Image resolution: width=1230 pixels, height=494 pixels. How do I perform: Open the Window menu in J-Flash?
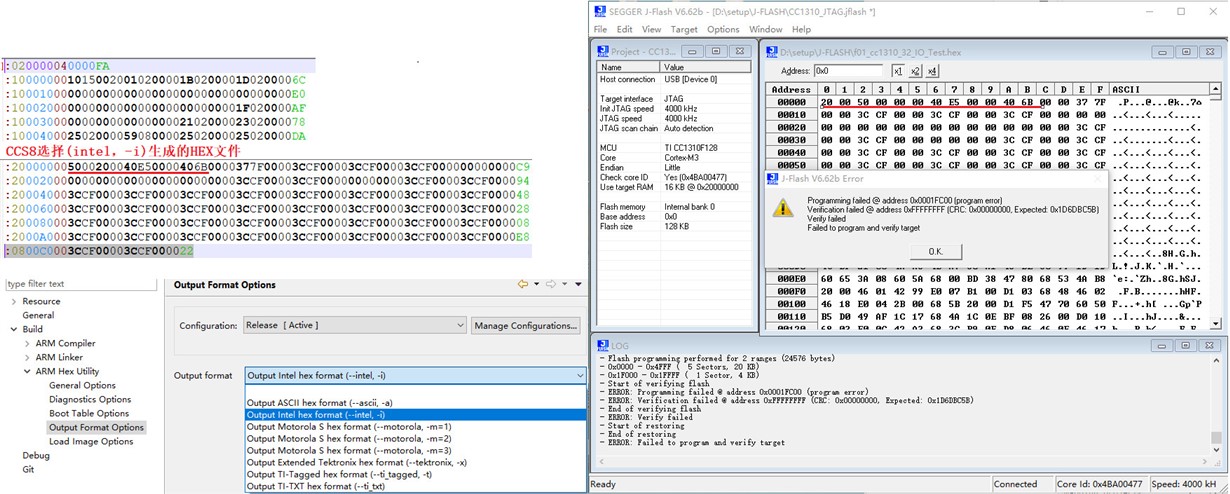click(765, 29)
